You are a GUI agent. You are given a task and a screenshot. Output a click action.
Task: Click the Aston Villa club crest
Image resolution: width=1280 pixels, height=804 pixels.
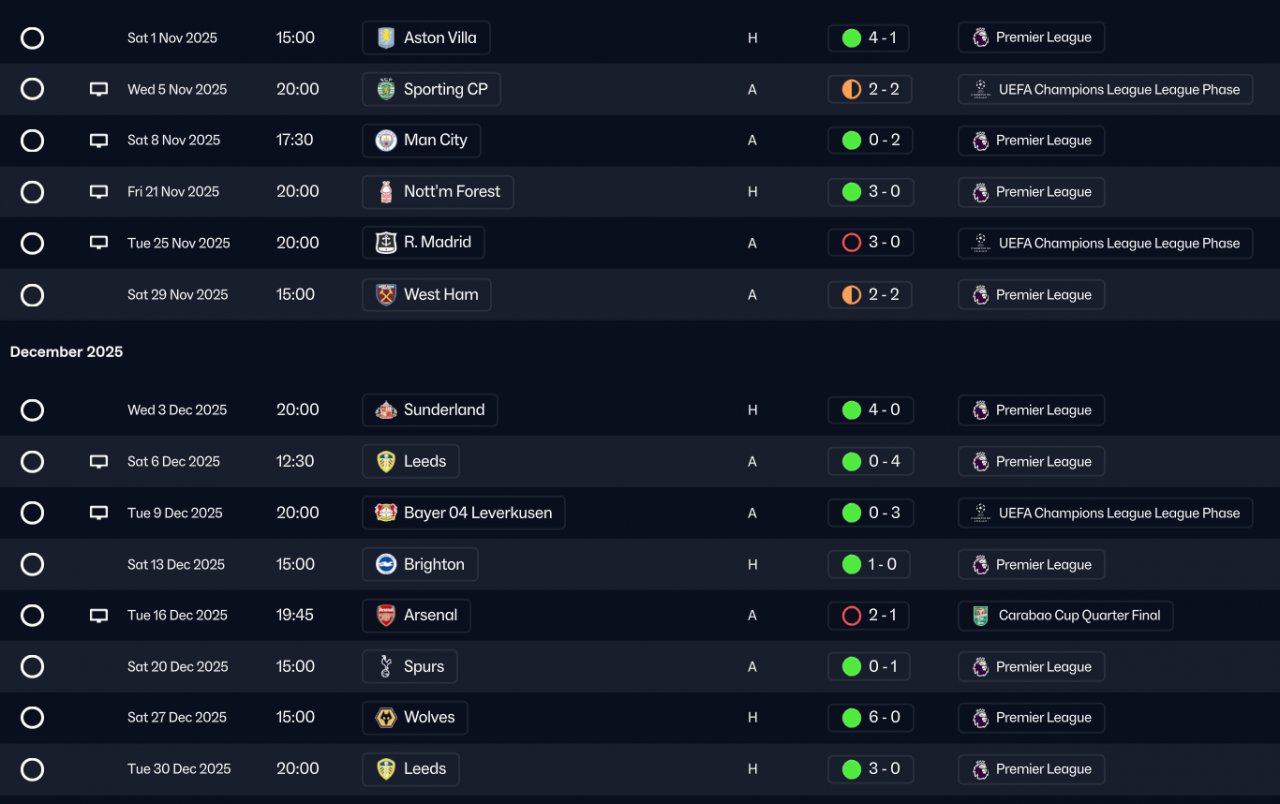pos(386,38)
